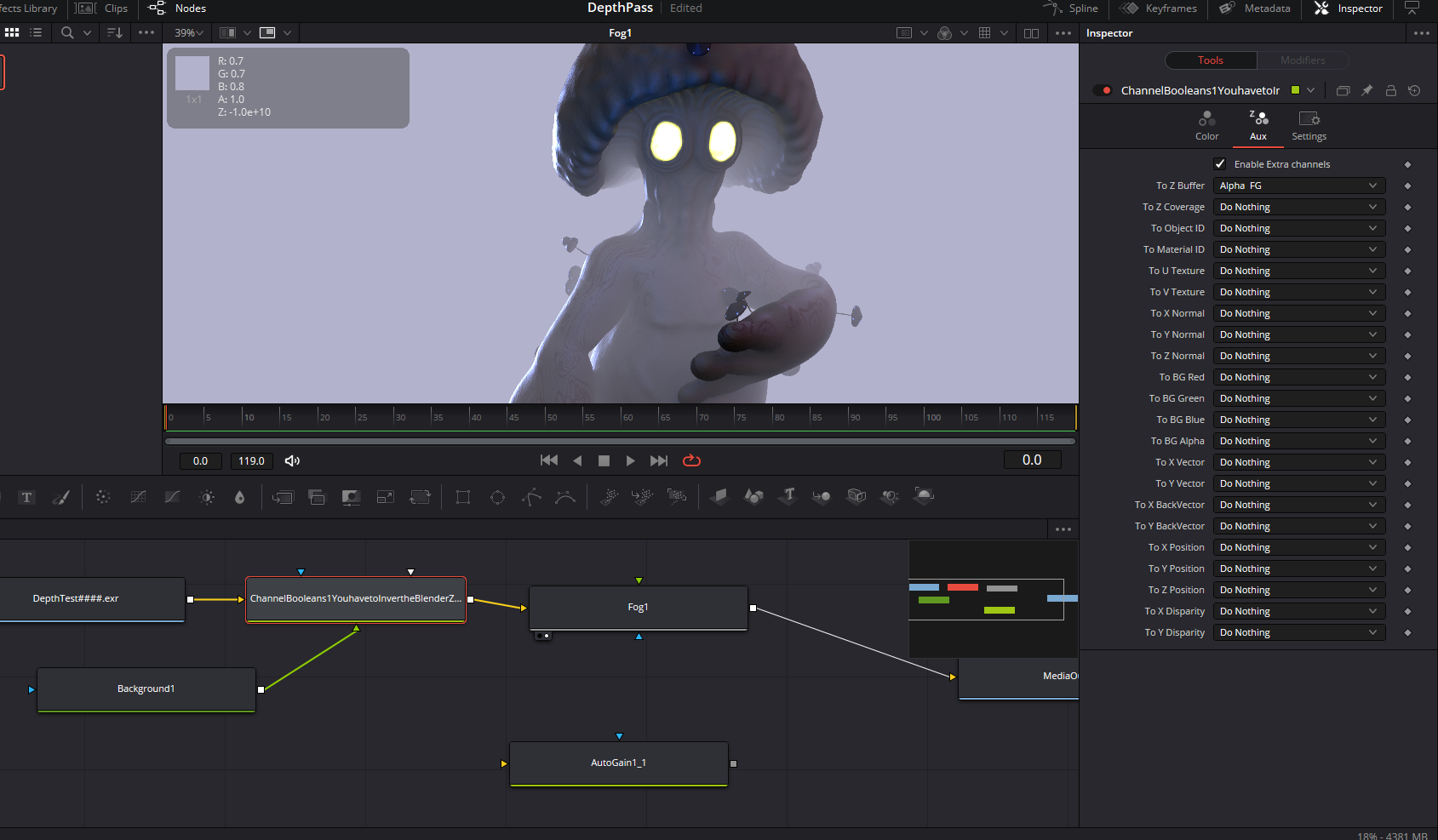Select the Paint brush tool

click(60, 497)
